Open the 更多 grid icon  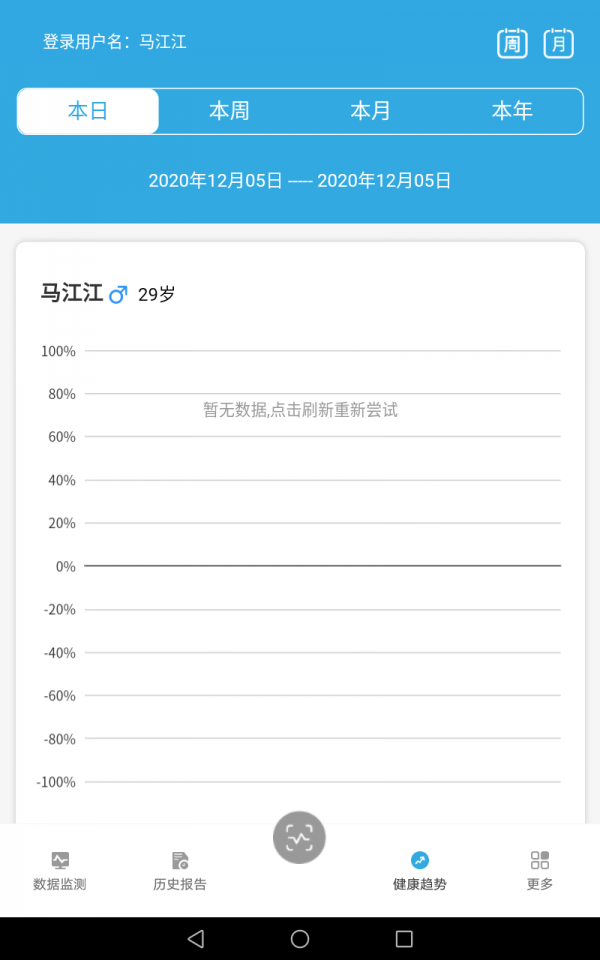pos(540,860)
